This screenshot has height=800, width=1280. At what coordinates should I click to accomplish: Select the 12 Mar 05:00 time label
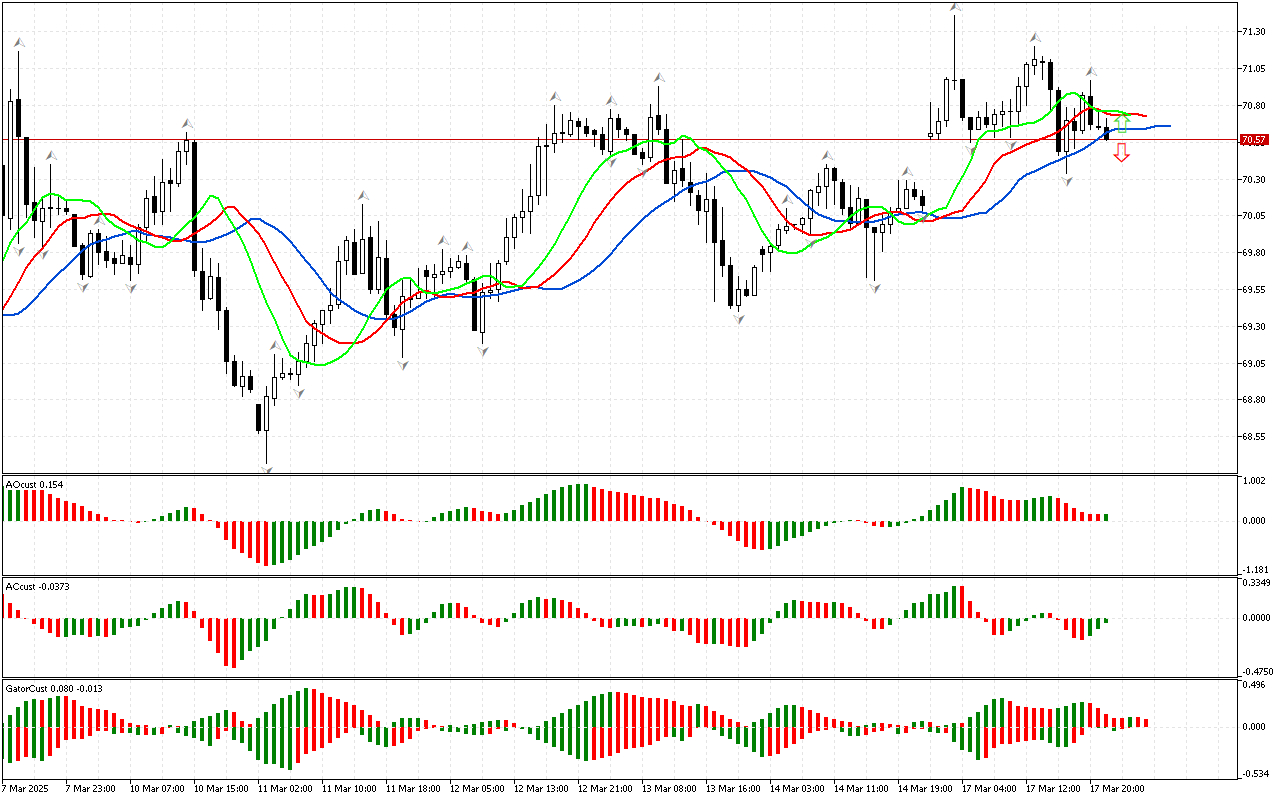(475, 789)
